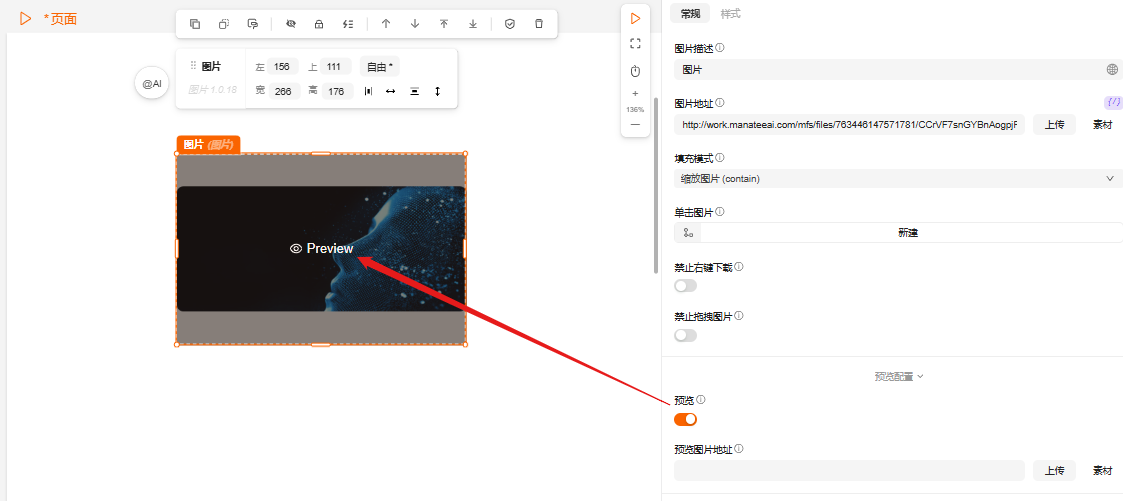Click 新建 under 单击图片

point(908,233)
